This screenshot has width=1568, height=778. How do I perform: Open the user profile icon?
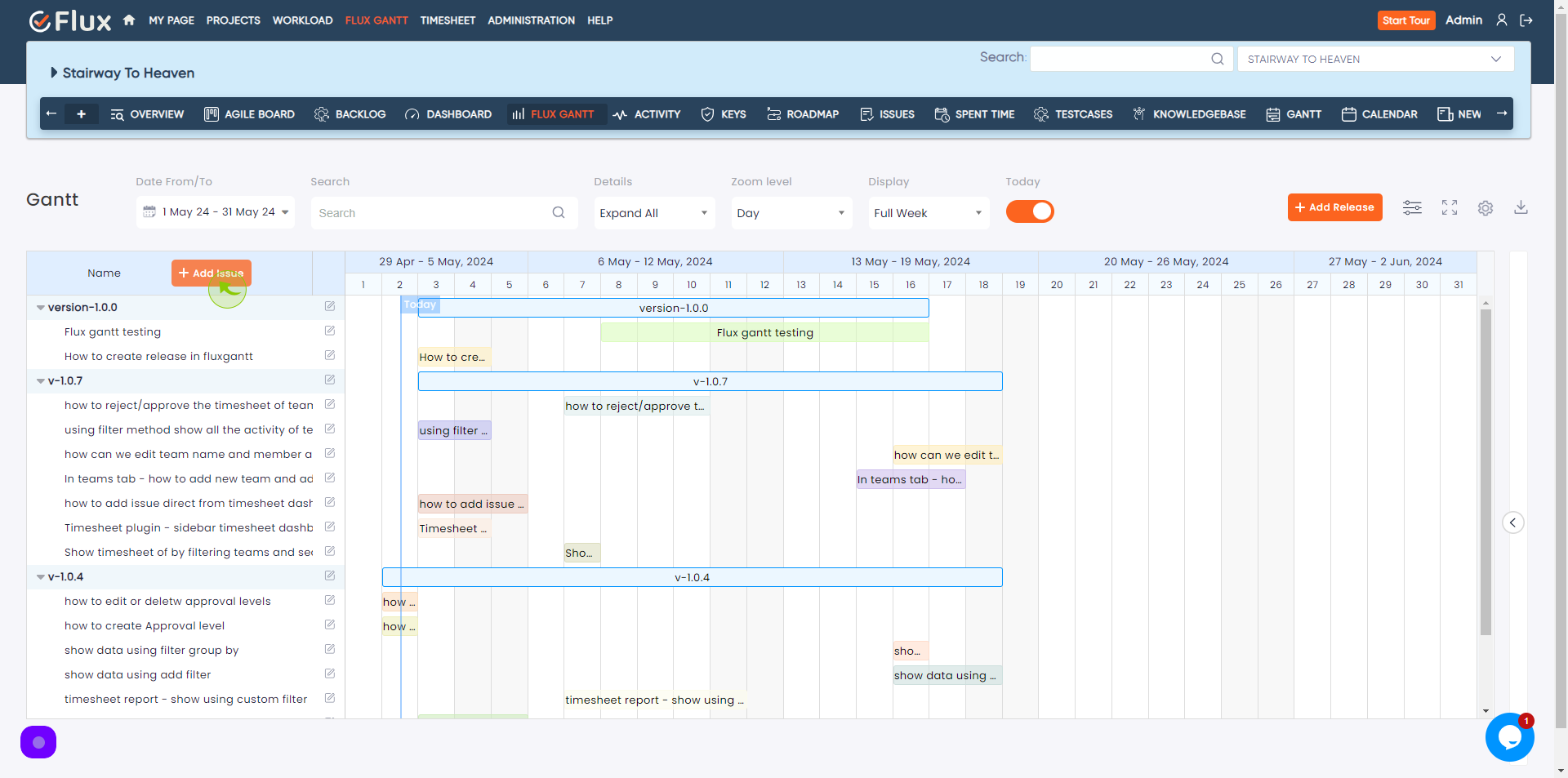pyautogui.click(x=1502, y=20)
